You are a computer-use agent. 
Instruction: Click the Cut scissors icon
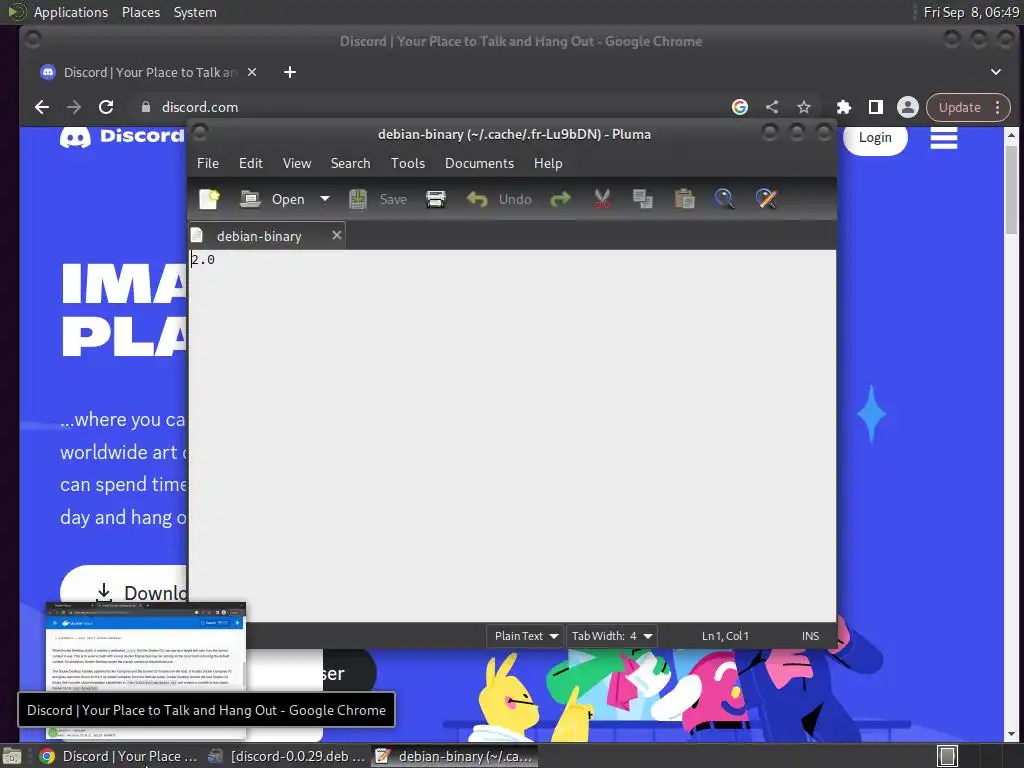(x=602, y=199)
